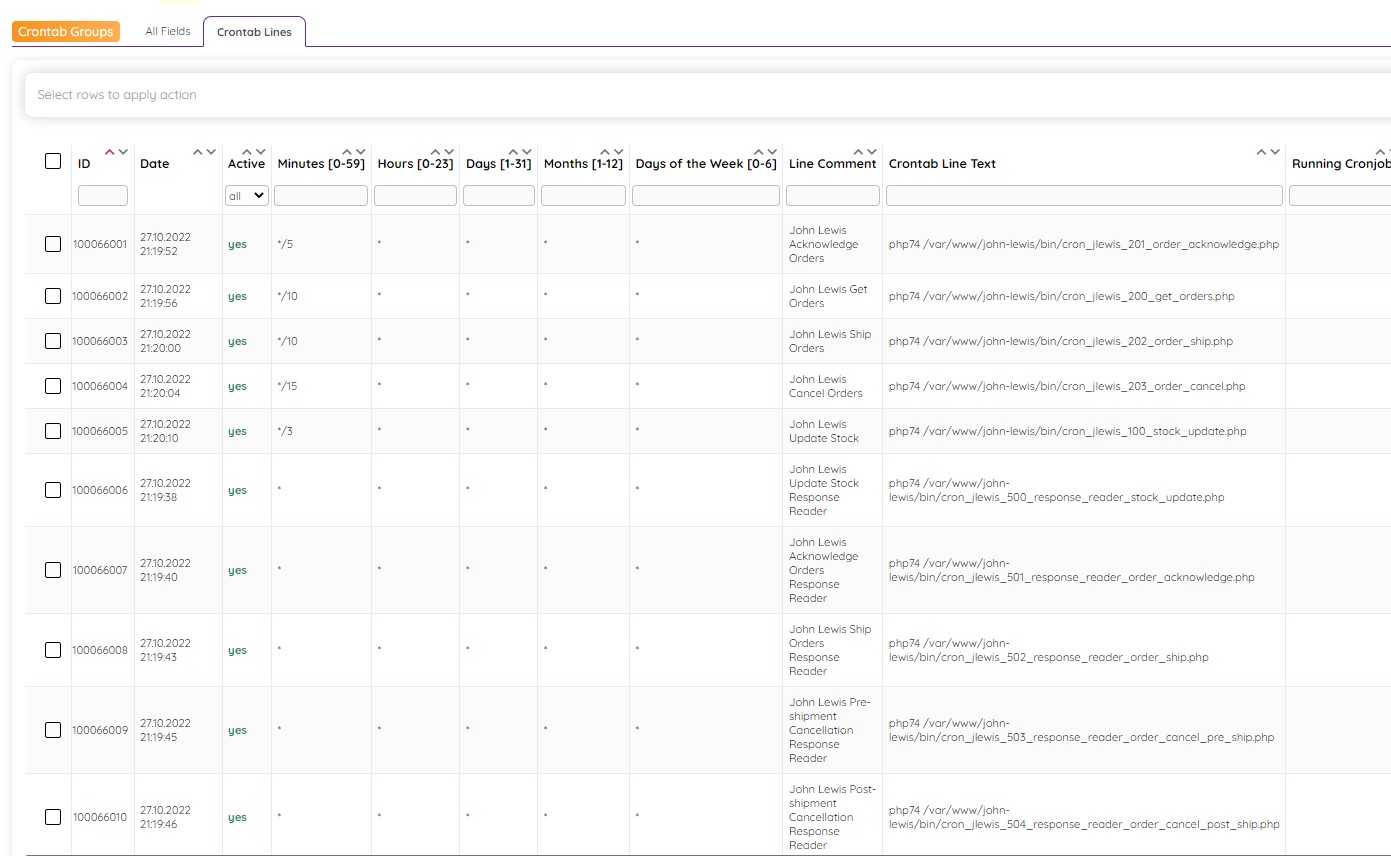Select row 100066009 checkbox

coord(53,730)
